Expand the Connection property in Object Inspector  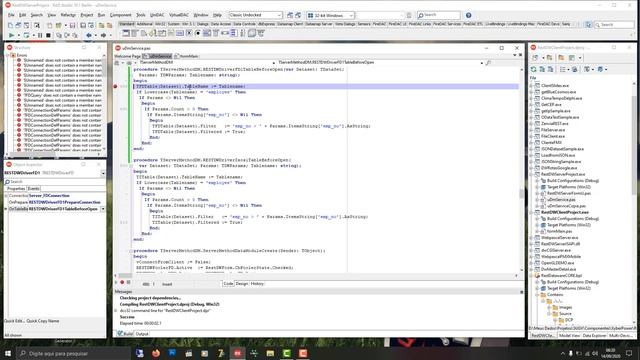pos(6,196)
